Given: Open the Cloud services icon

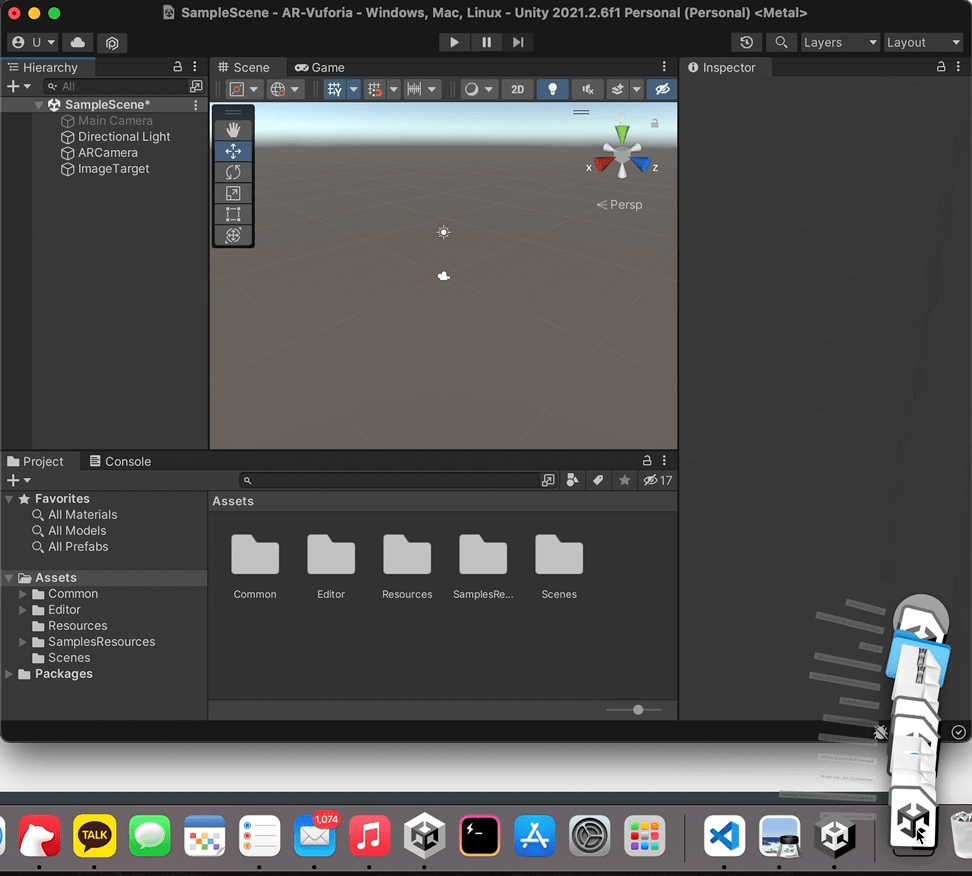Looking at the screenshot, I should tap(77, 42).
